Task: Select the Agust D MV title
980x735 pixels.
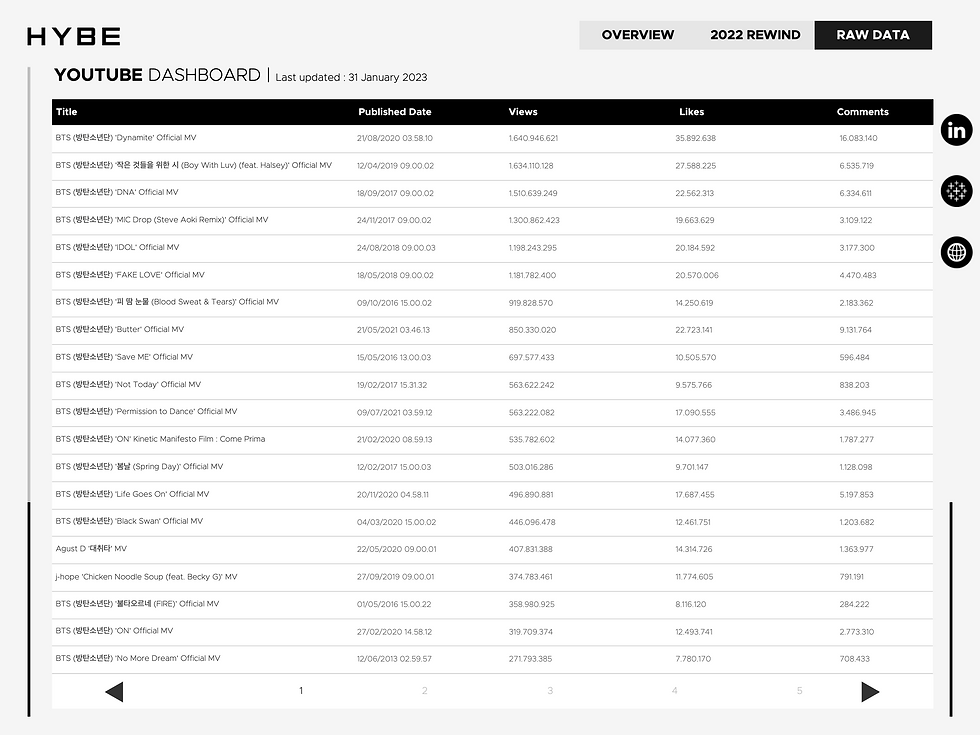Action: [x=91, y=548]
